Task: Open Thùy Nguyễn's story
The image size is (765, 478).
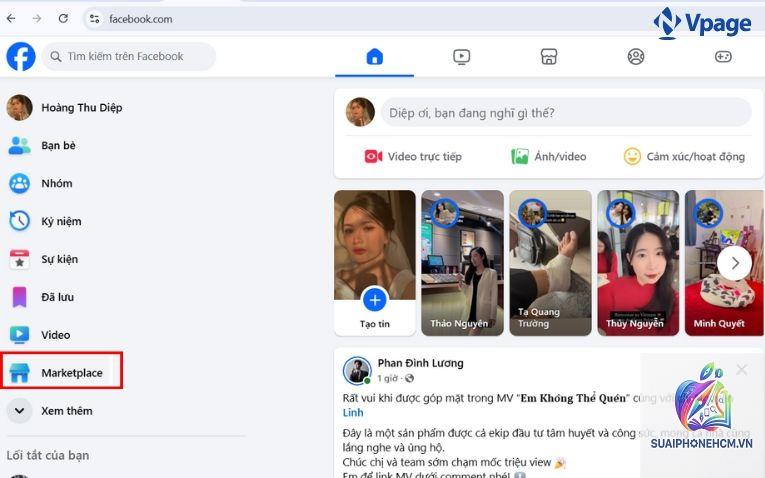Action: click(638, 263)
